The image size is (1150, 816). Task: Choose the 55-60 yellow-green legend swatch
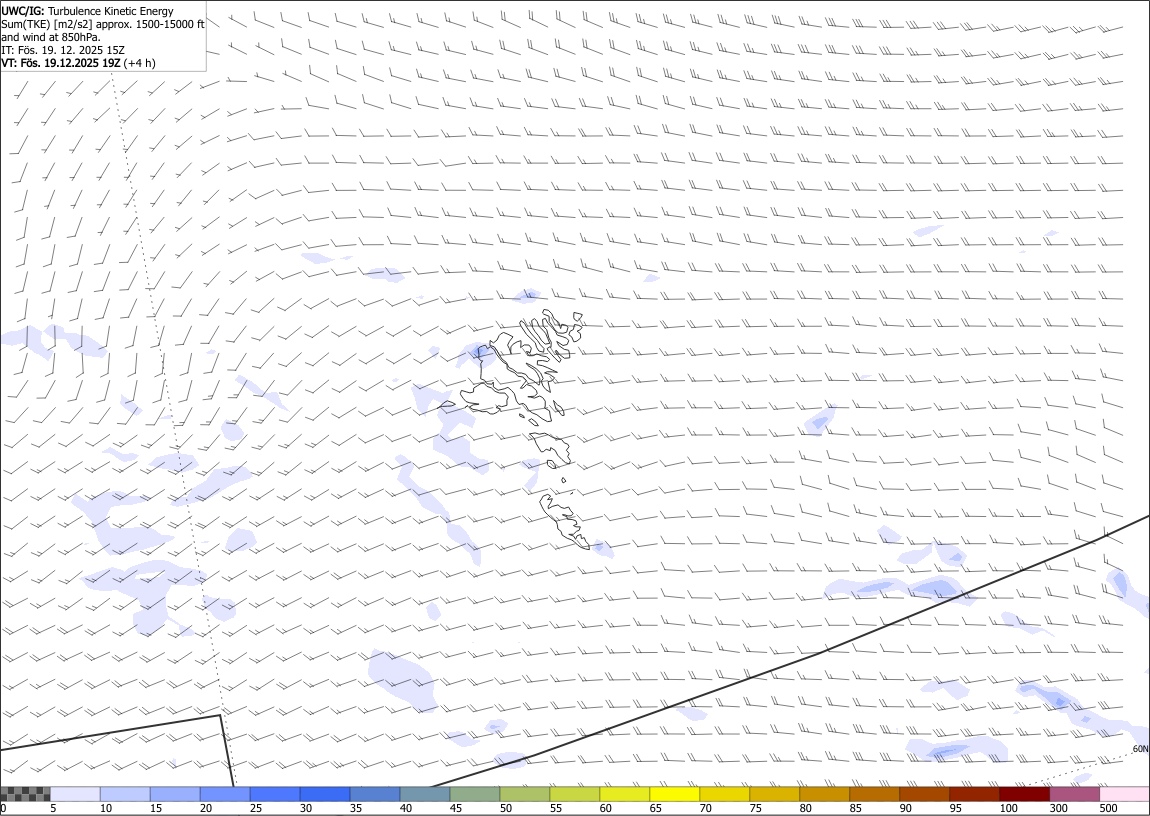click(x=575, y=794)
